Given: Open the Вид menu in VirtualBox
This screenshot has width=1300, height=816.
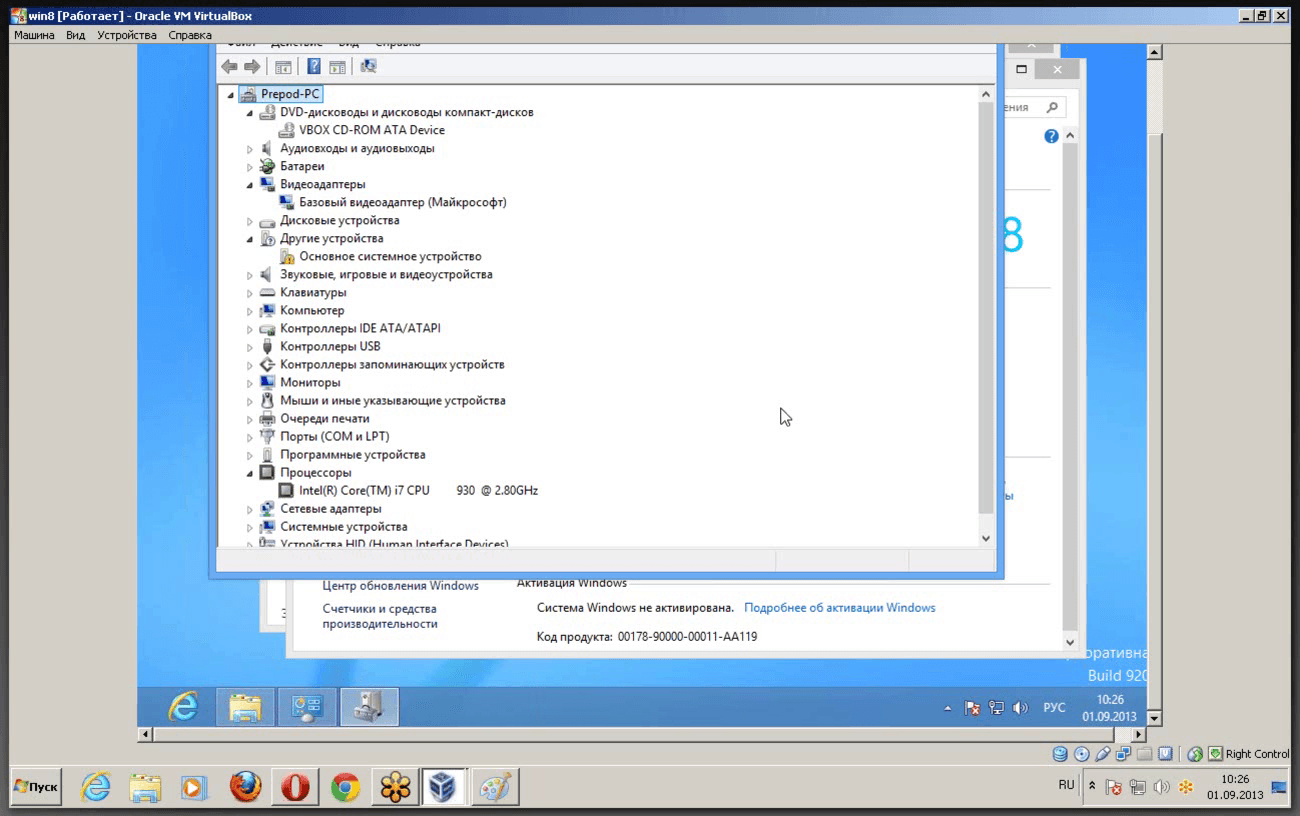Looking at the screenshot, I should [x=76, y=35].
